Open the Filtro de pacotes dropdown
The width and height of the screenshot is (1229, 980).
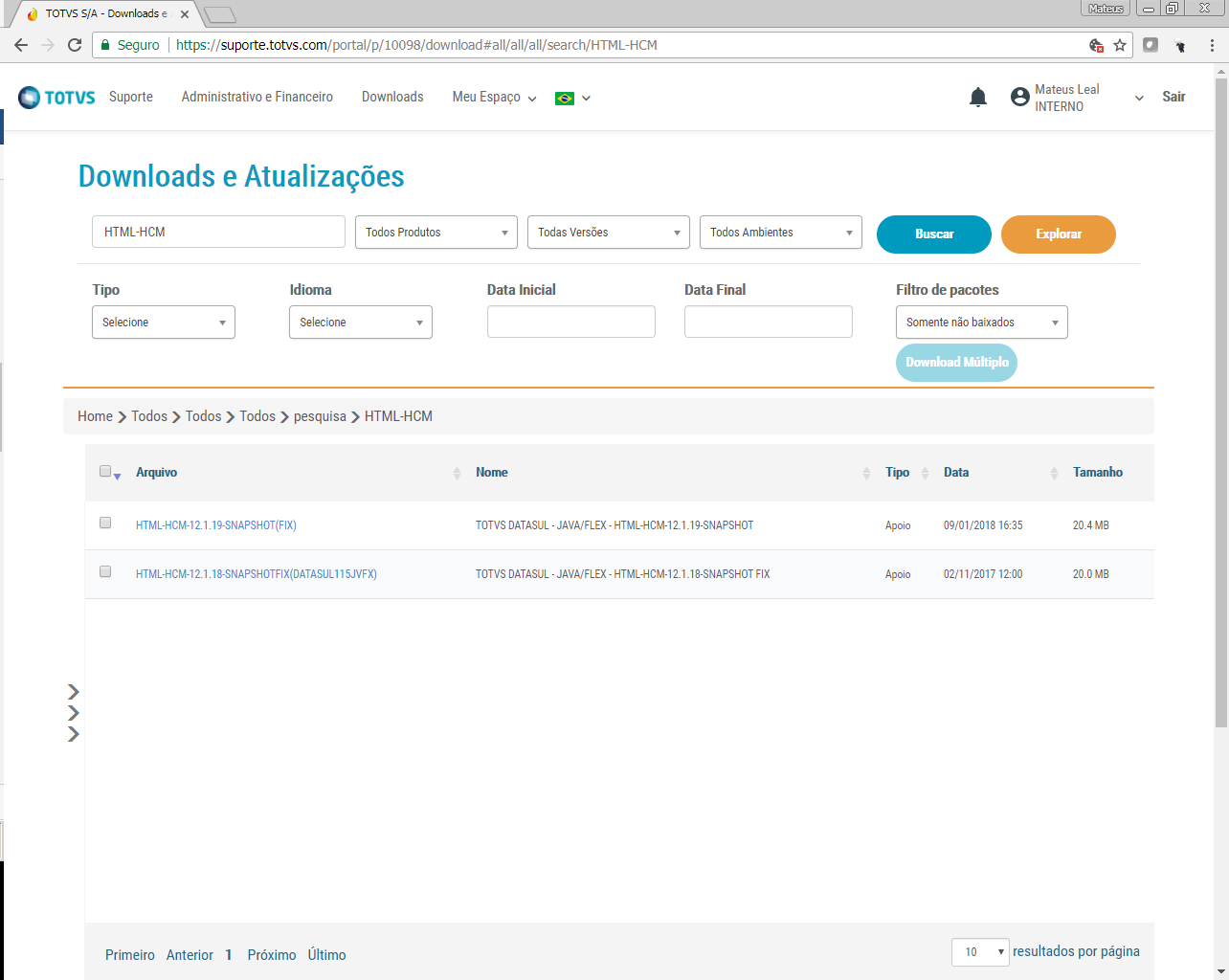[x=982, y=323]
